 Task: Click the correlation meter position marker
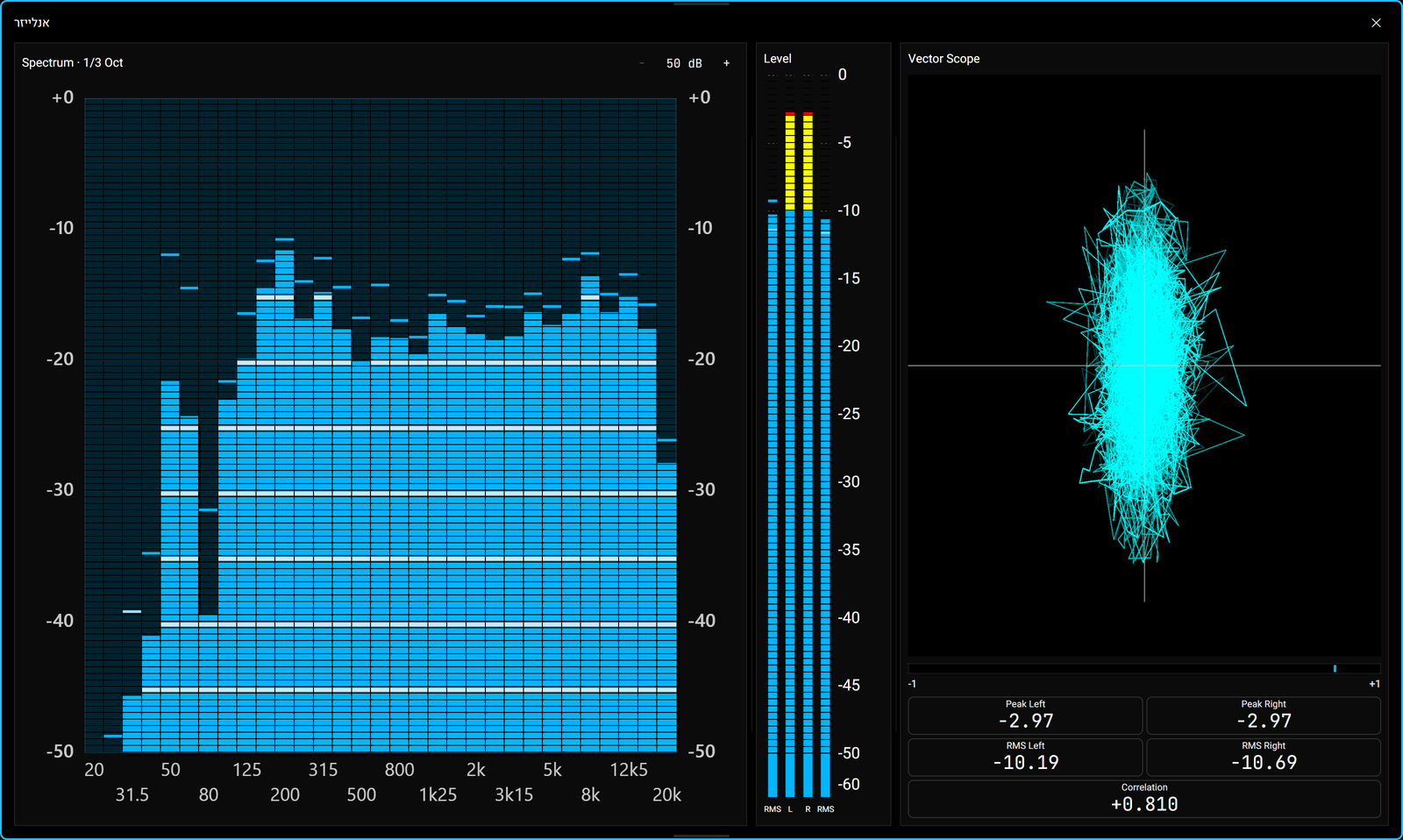(1335, 668)
